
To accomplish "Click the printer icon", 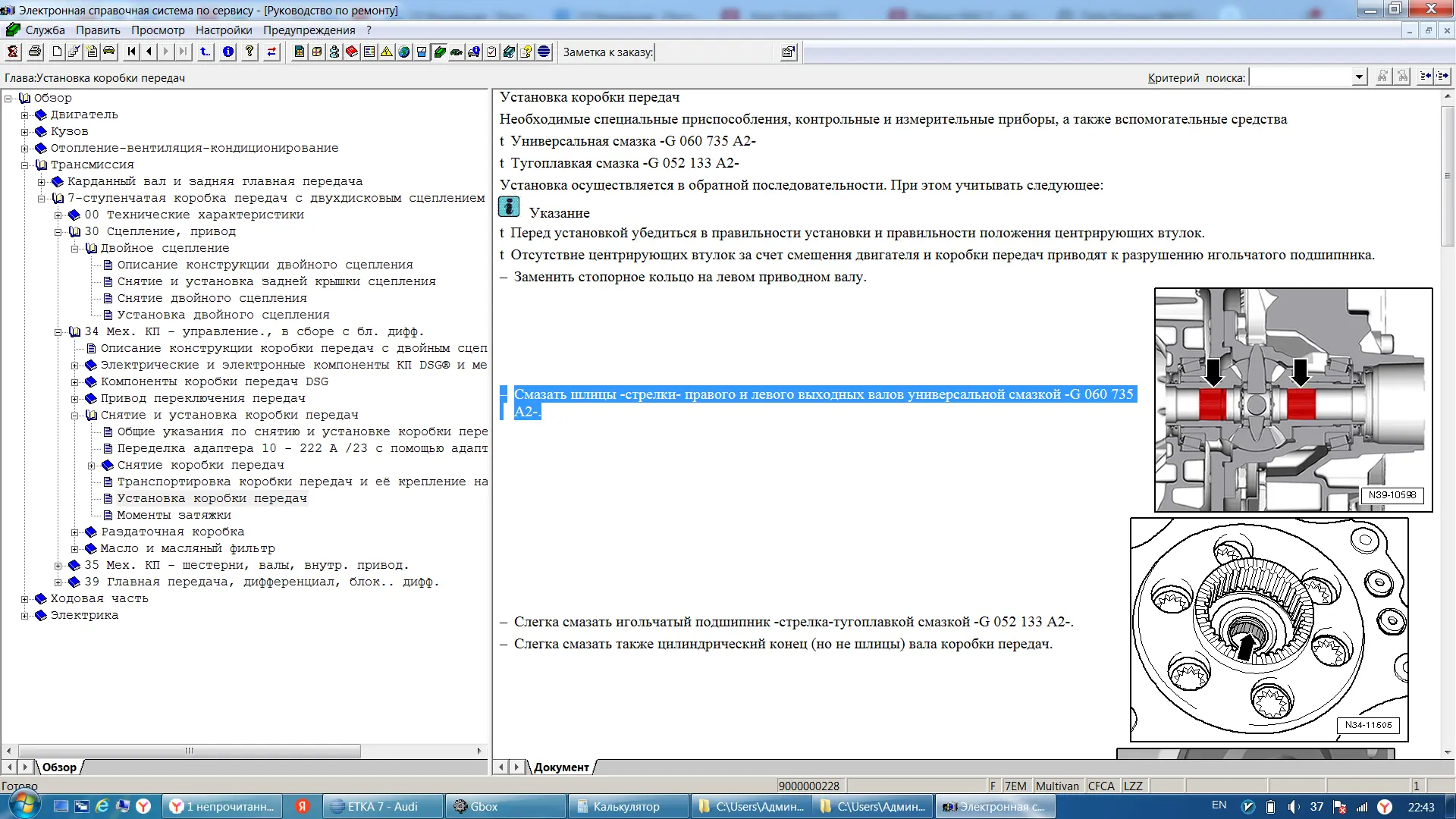I will pyautogui.click(x=35, y=52).
